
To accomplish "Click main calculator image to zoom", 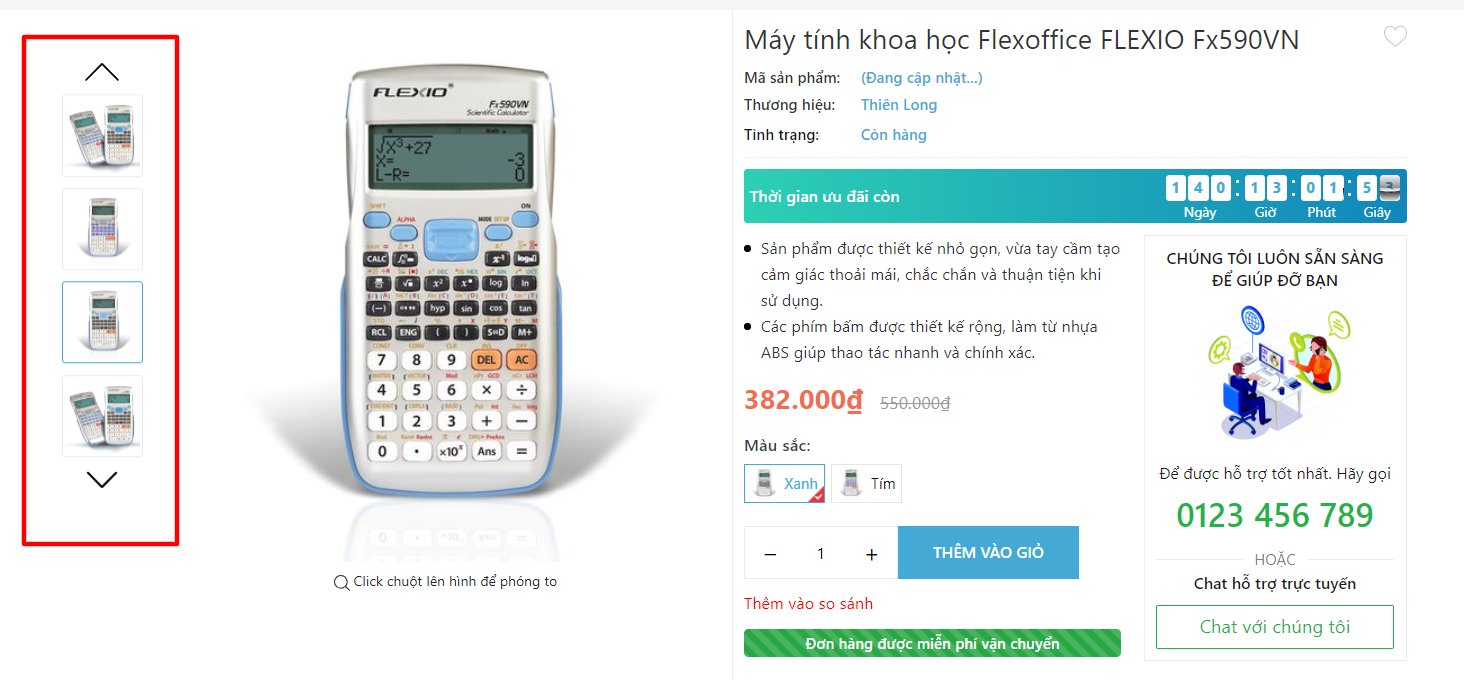I will click(450, 290).
